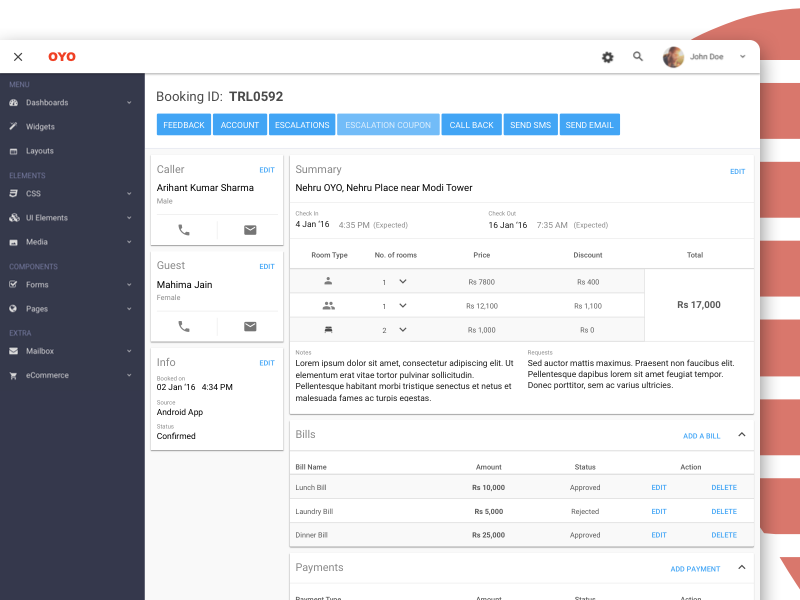Collapse the Bills section chevron
The height and width of the screenshot is (600, 800).
(742, 435)
